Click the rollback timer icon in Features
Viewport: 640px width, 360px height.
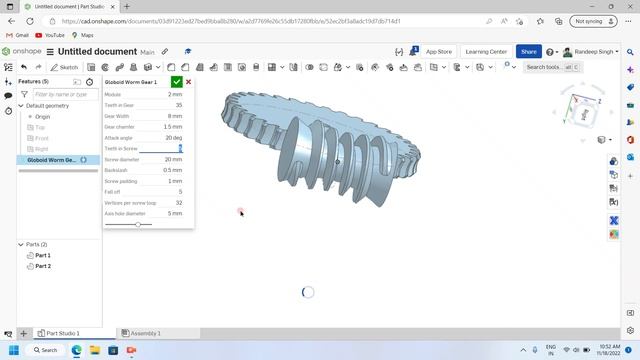point(89,82)
